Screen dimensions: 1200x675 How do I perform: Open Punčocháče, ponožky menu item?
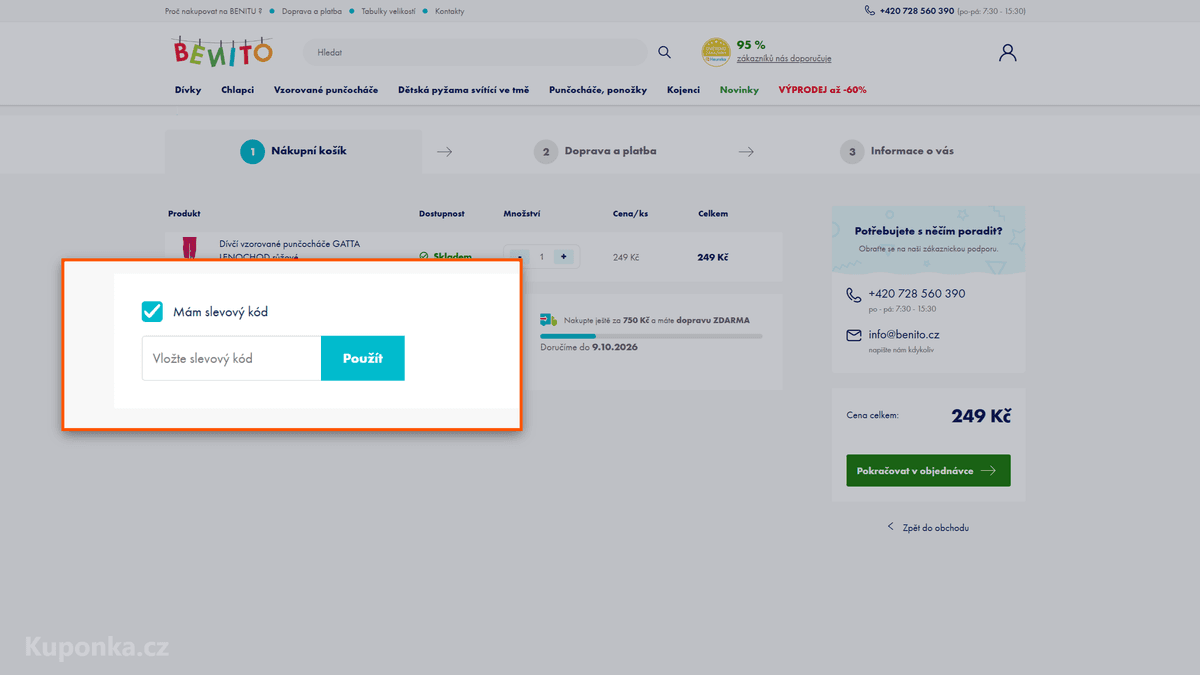598,90
